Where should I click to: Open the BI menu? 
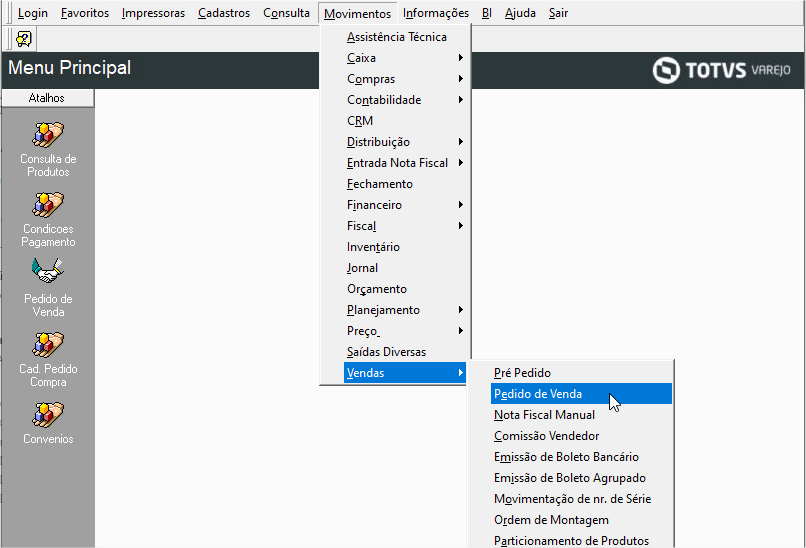tap(487, 13)
